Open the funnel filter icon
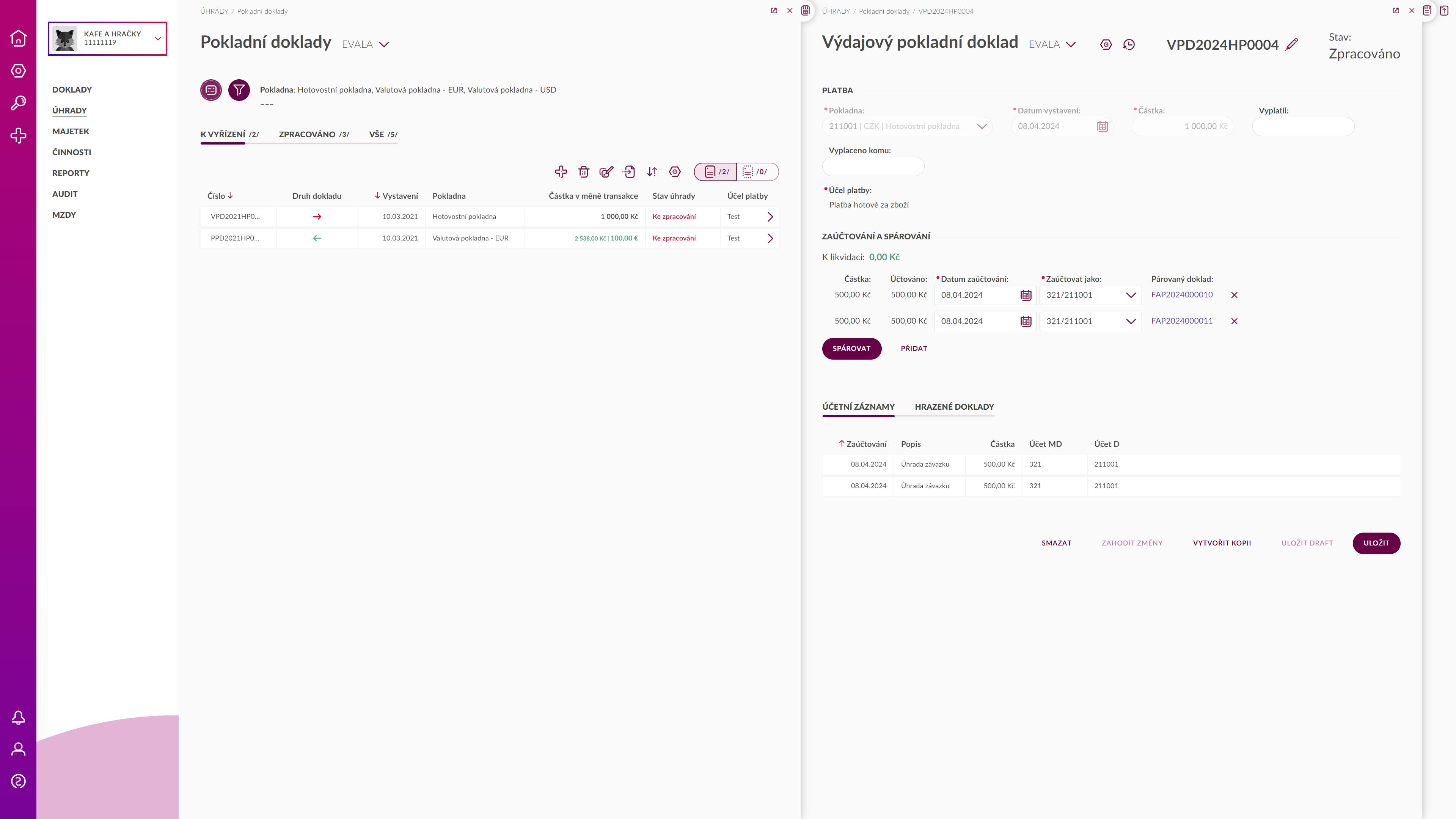Viewport: 1456px width, 819px height. coord(239,90)
